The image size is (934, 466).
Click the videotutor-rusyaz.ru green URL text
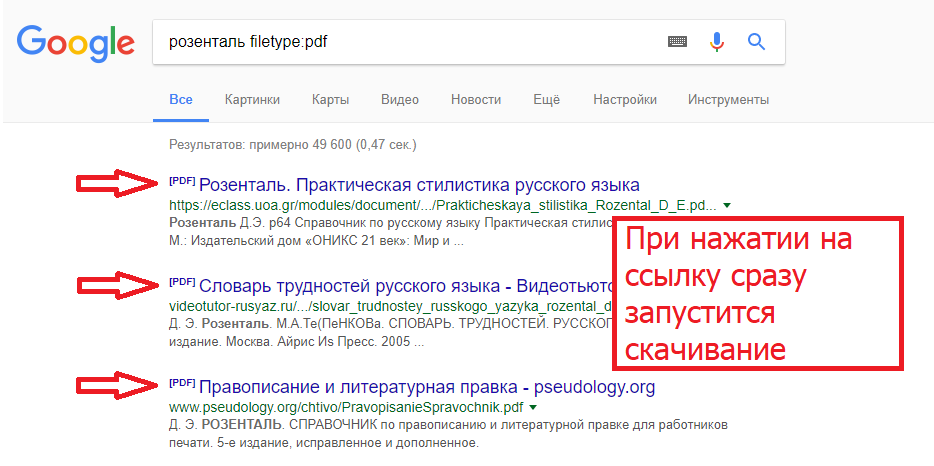click(x=391, y=307)
